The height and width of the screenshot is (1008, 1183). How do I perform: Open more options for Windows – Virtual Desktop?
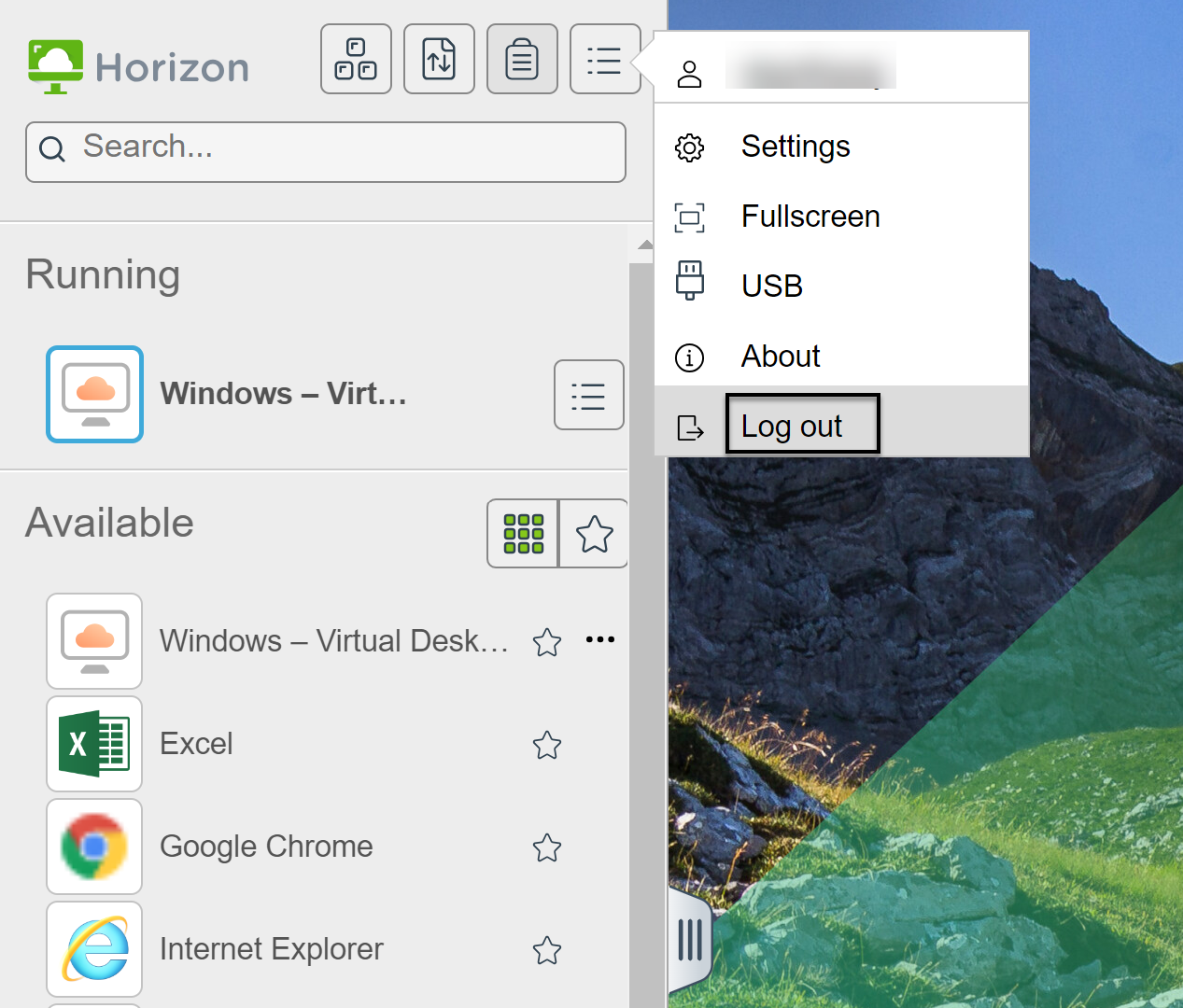click(x=600, y=639)
